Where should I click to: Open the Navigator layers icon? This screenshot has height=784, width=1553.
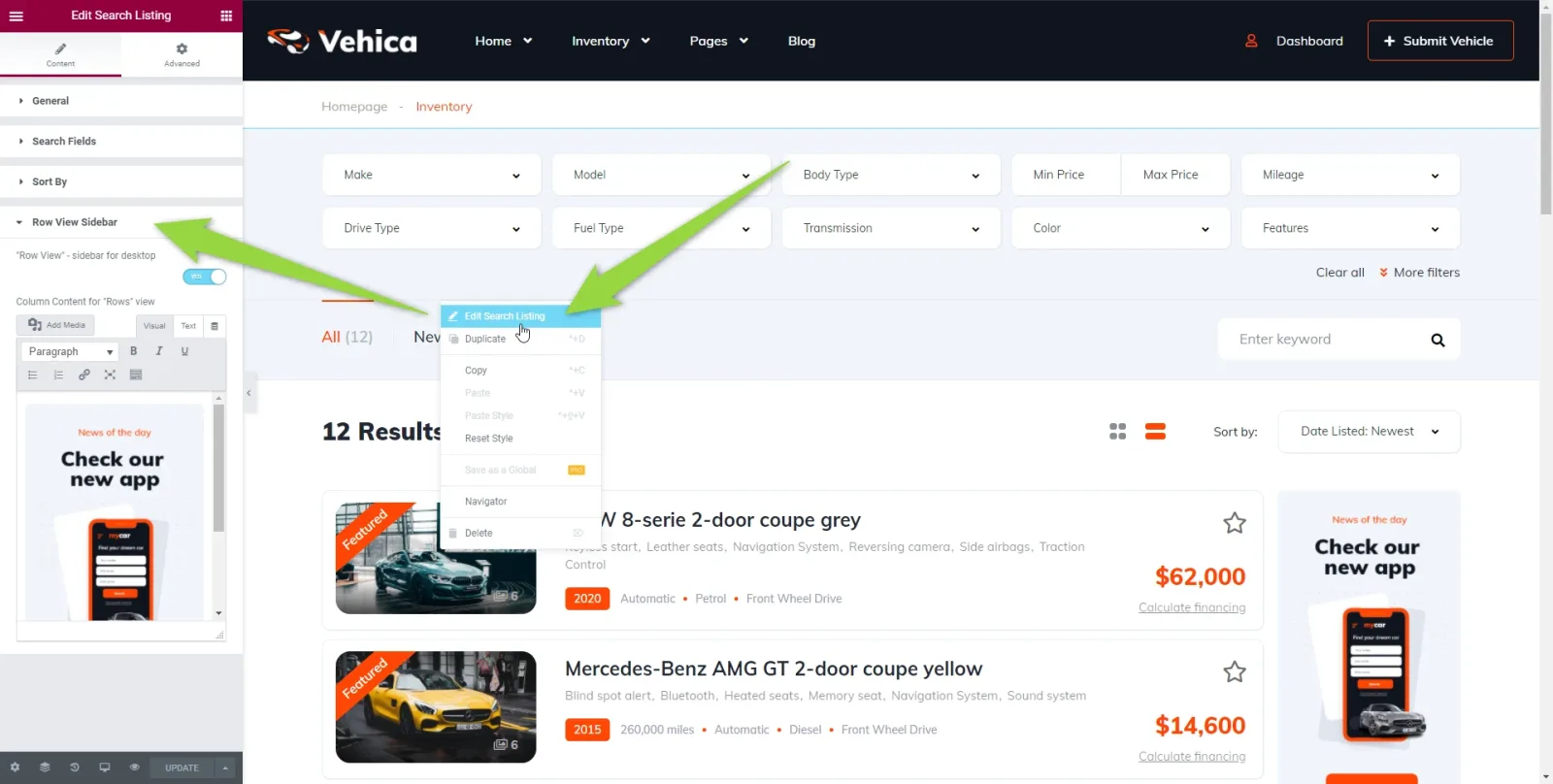(x=45, y=768)
